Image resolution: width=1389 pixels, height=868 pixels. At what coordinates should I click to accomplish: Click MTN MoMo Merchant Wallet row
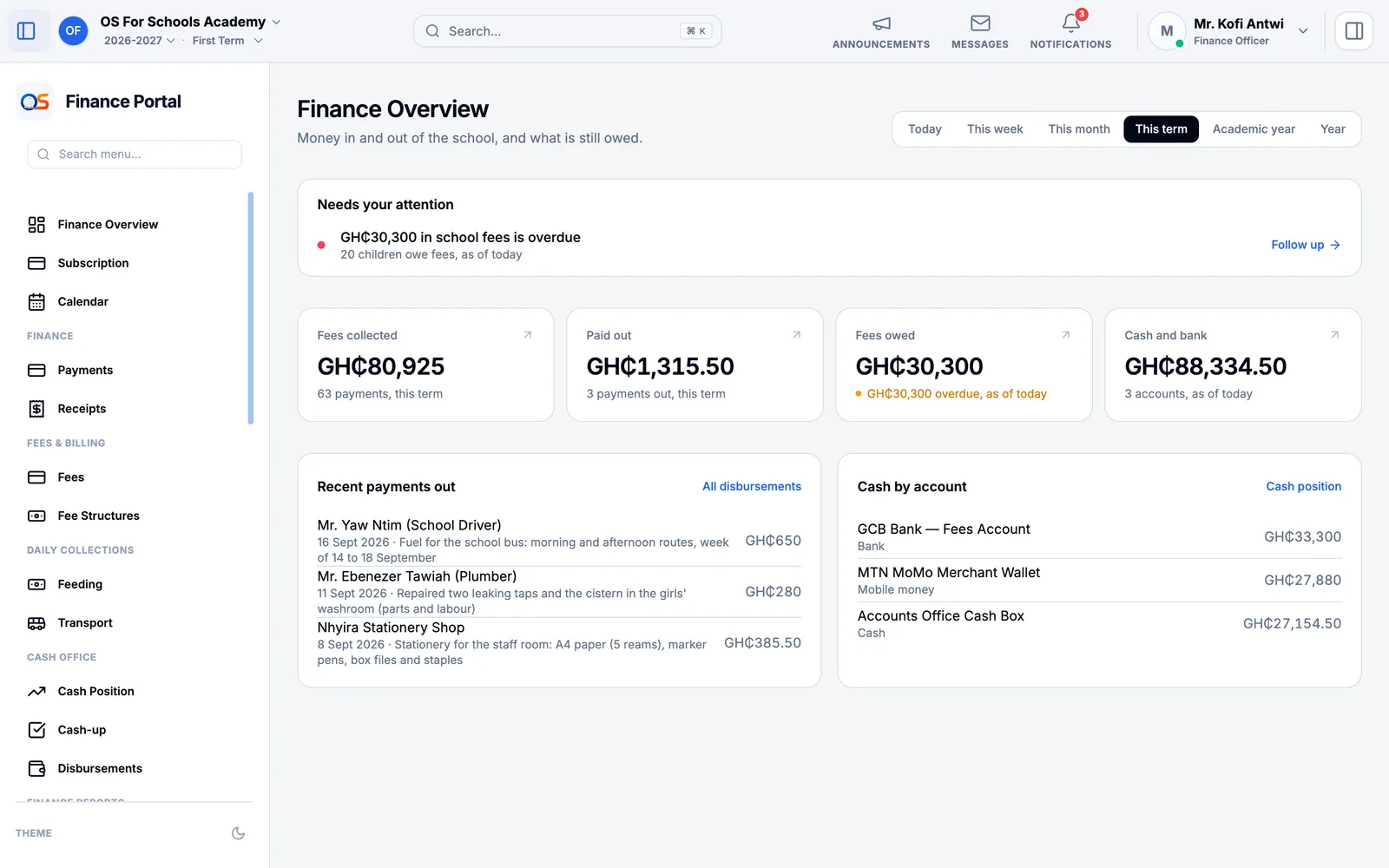1099,581
